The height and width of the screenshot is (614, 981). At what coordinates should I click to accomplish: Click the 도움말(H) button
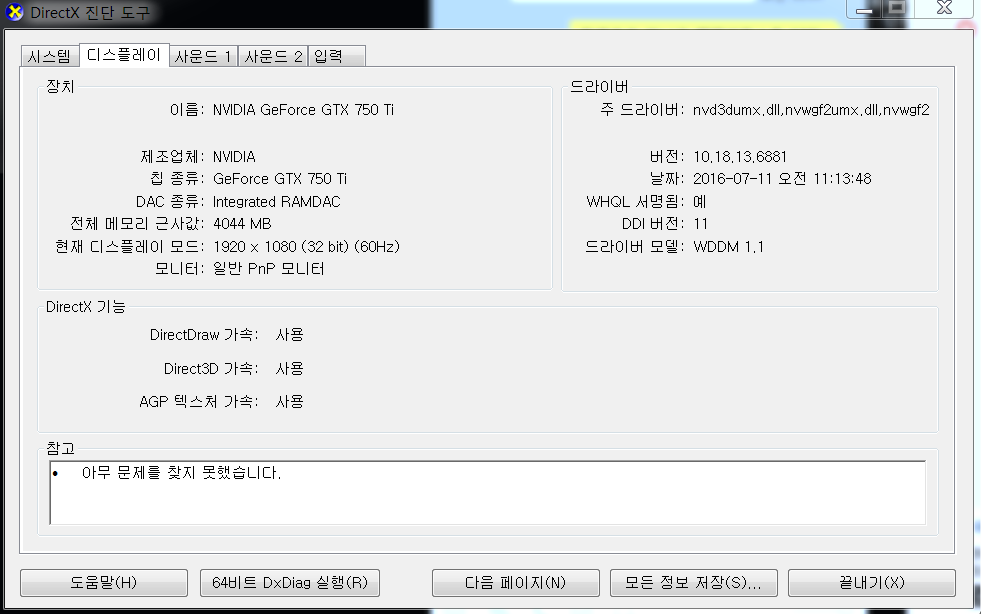[x=104, y=583]
